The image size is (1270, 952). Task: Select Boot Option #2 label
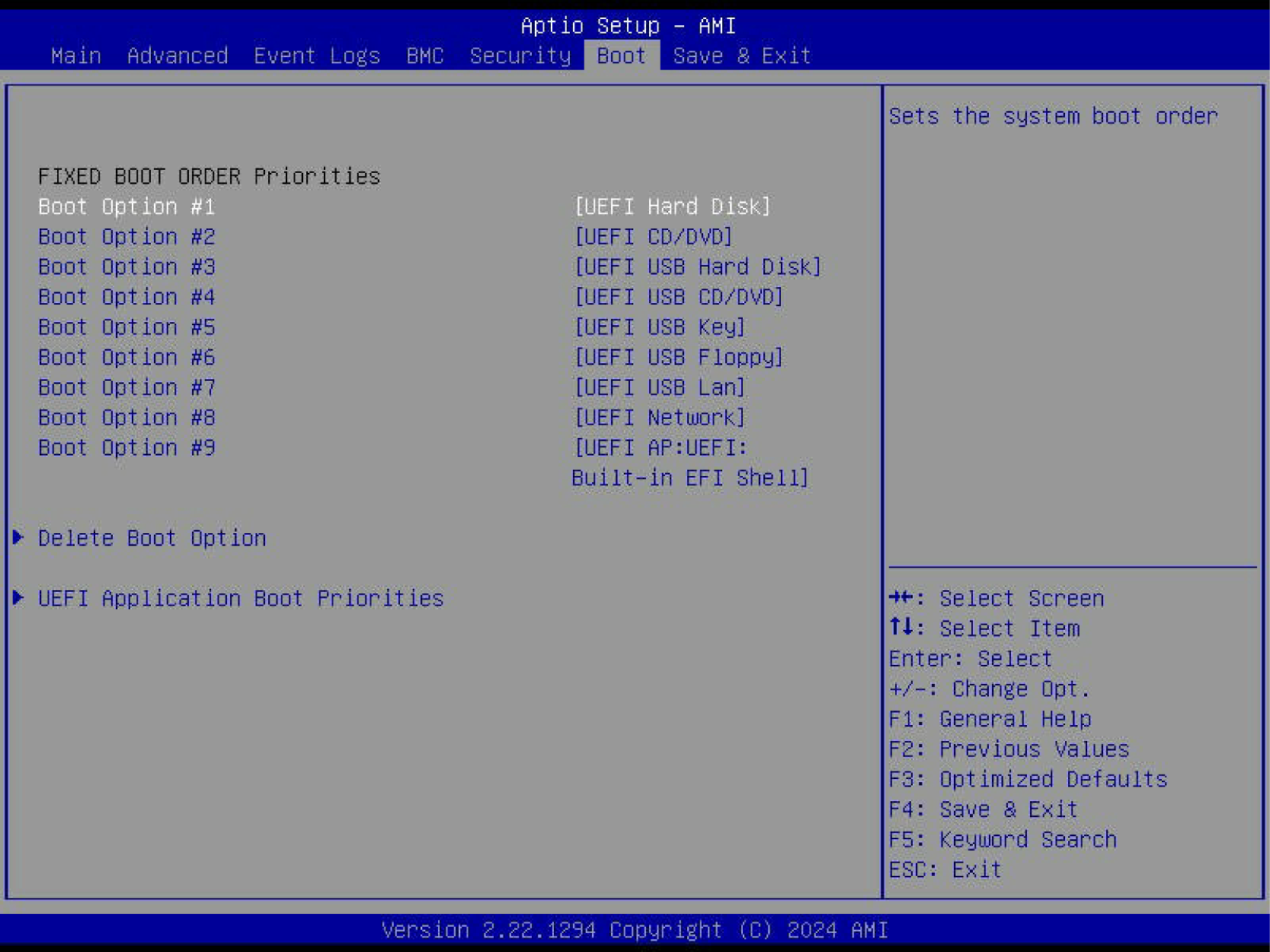[x=126, y=237]
